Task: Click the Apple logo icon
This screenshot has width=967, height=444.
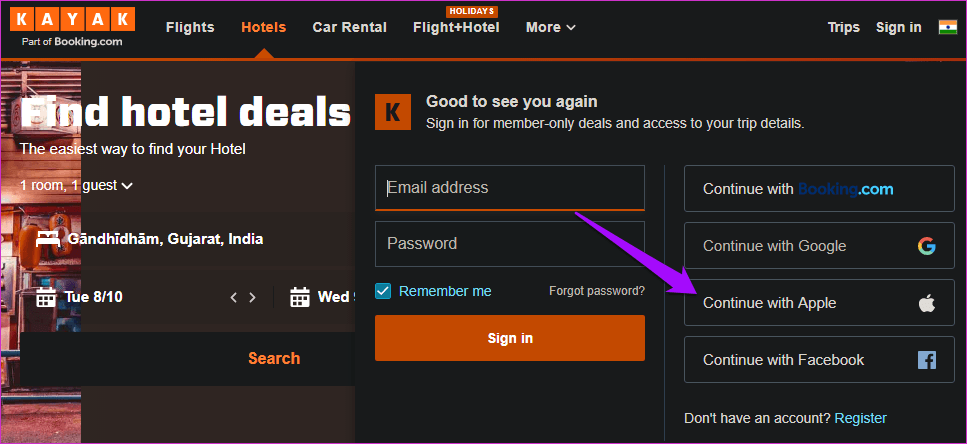Action: pyautogui.click(x=927, y=303)
